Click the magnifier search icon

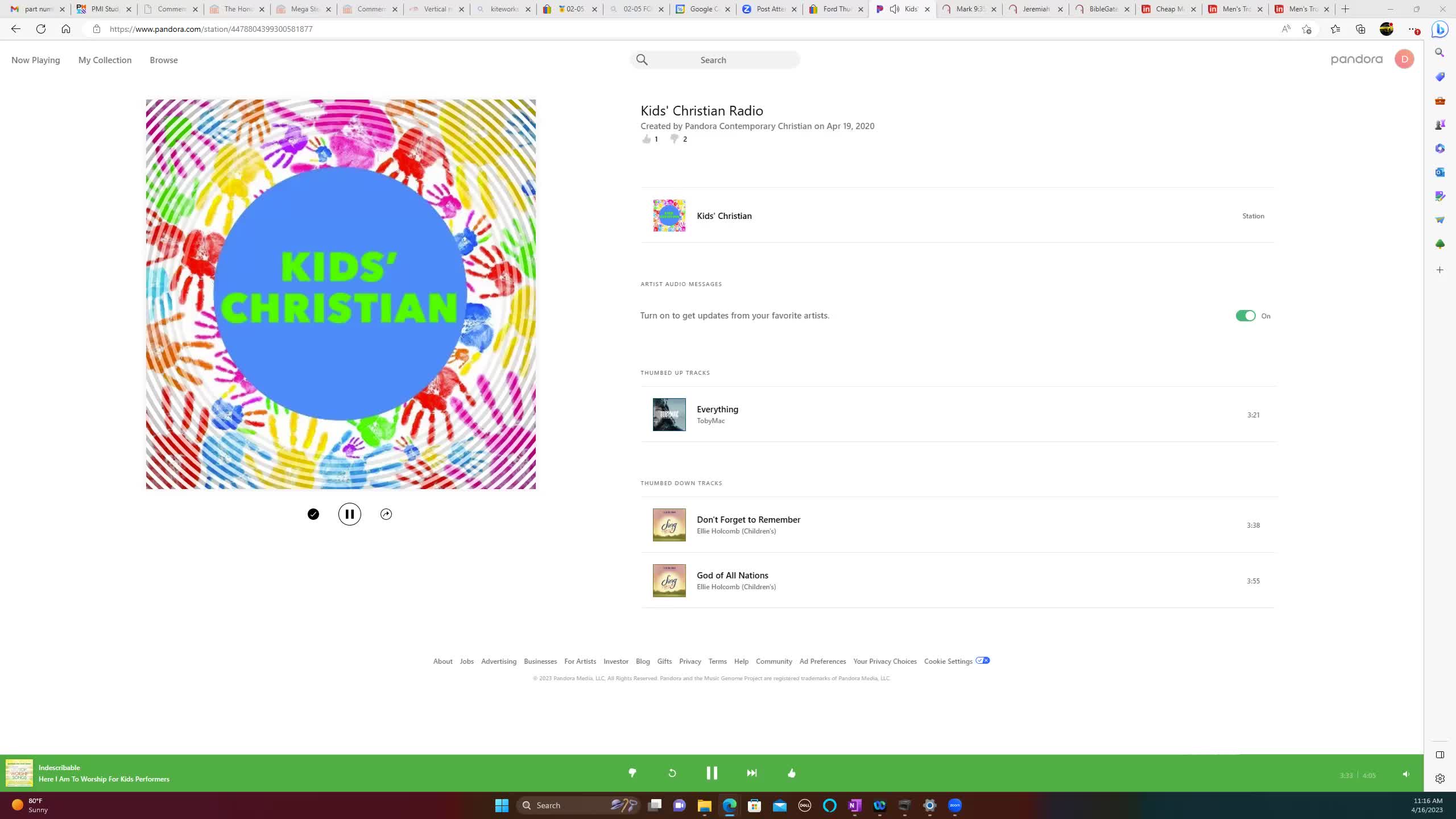click(642, 60)
